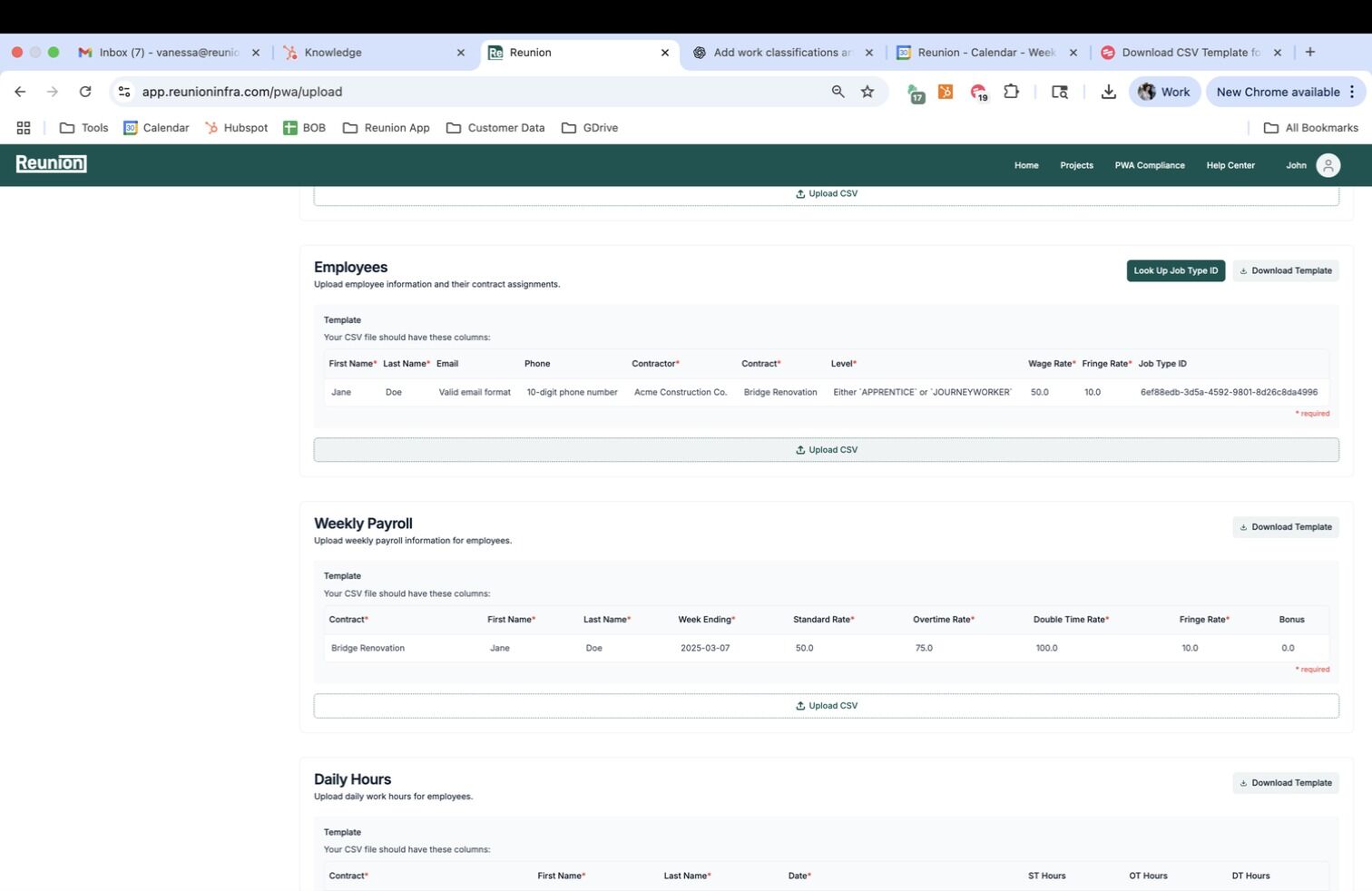Image resolution: width=1372 pixels, height=891 pixels.
Task: Go back to previous page
Action: click(x=20, y=92)
